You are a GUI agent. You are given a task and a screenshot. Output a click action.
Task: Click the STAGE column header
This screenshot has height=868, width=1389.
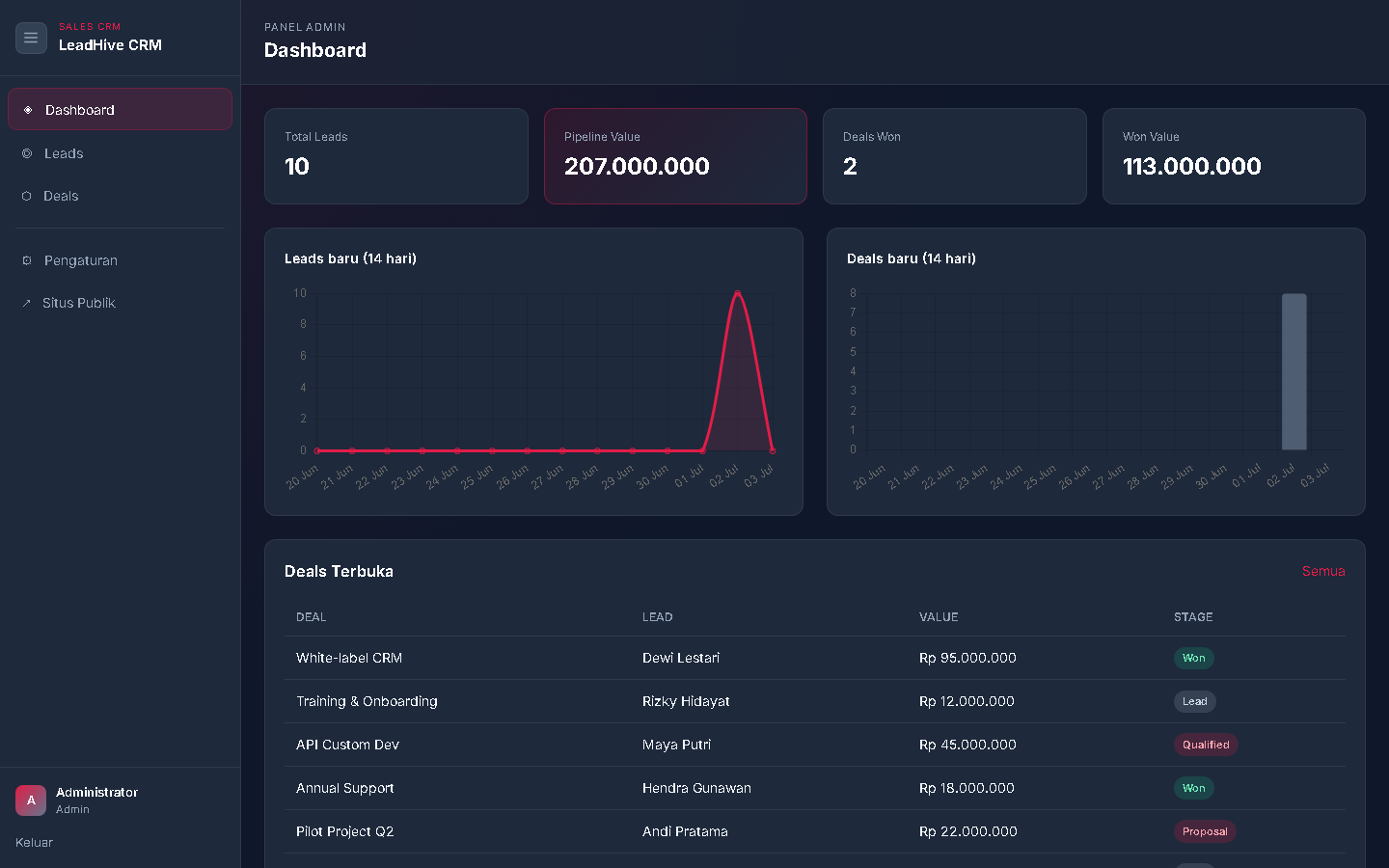coord(1193,617)
